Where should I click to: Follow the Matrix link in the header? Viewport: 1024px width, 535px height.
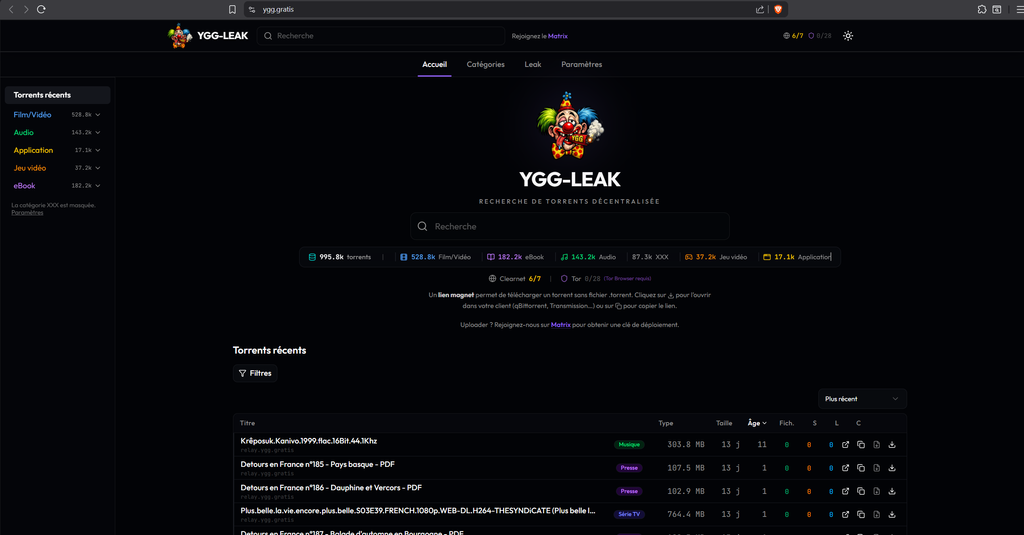pos(558,36)
